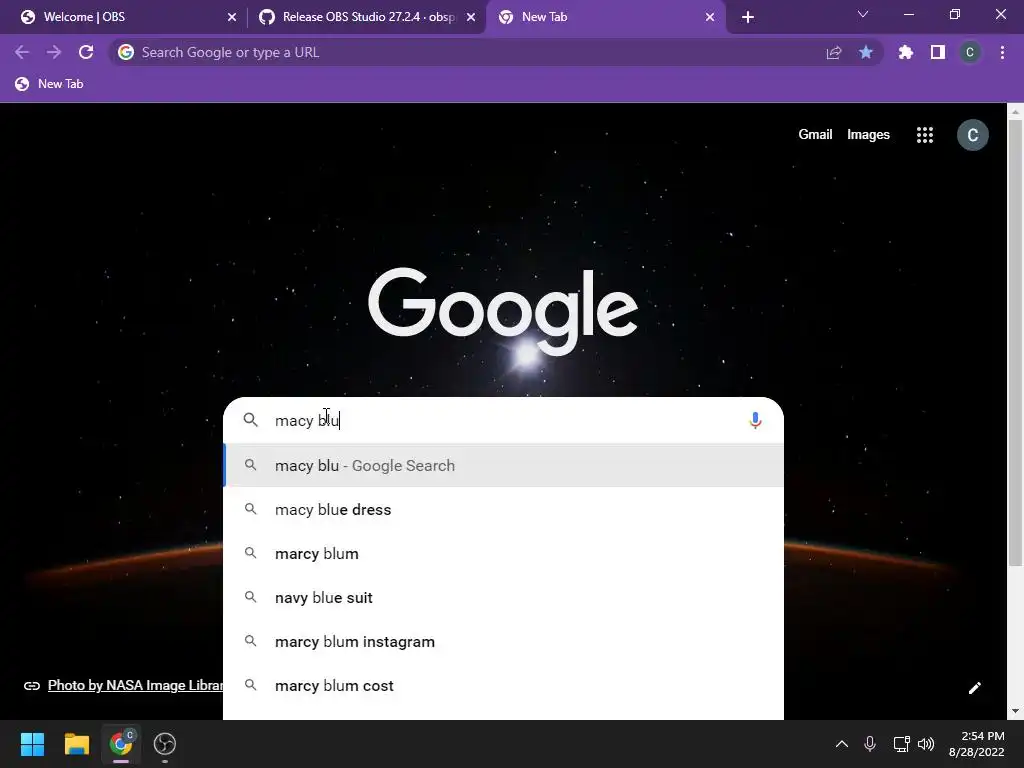Open File Explorer from the taskbar
This screenshot has width=1024, height=768.
tap(76, 744)
